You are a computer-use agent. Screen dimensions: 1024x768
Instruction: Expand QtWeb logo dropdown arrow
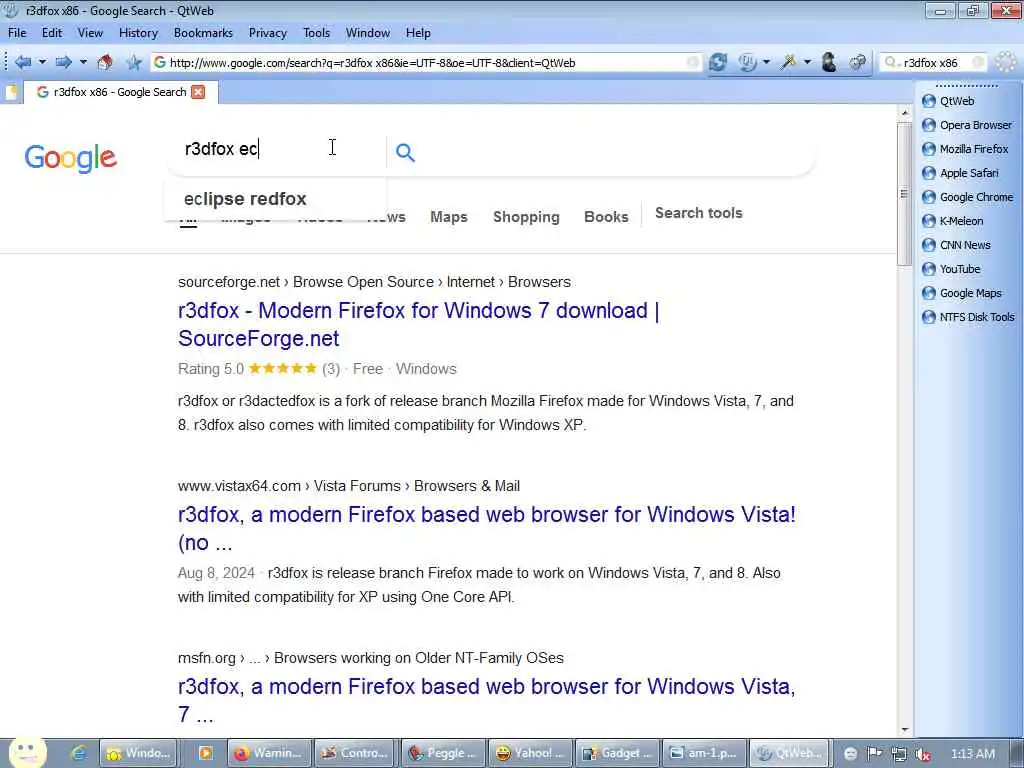click(x=767, y=62)
